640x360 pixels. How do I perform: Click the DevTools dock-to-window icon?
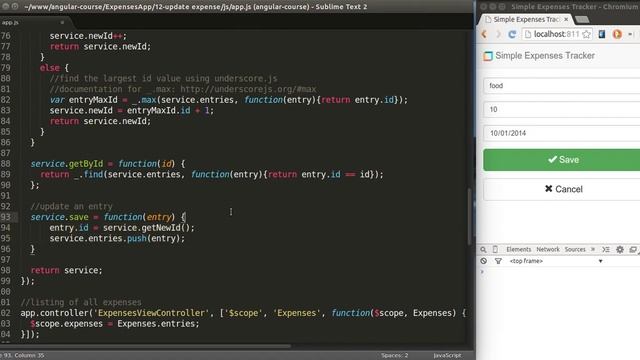pos(633,249)
